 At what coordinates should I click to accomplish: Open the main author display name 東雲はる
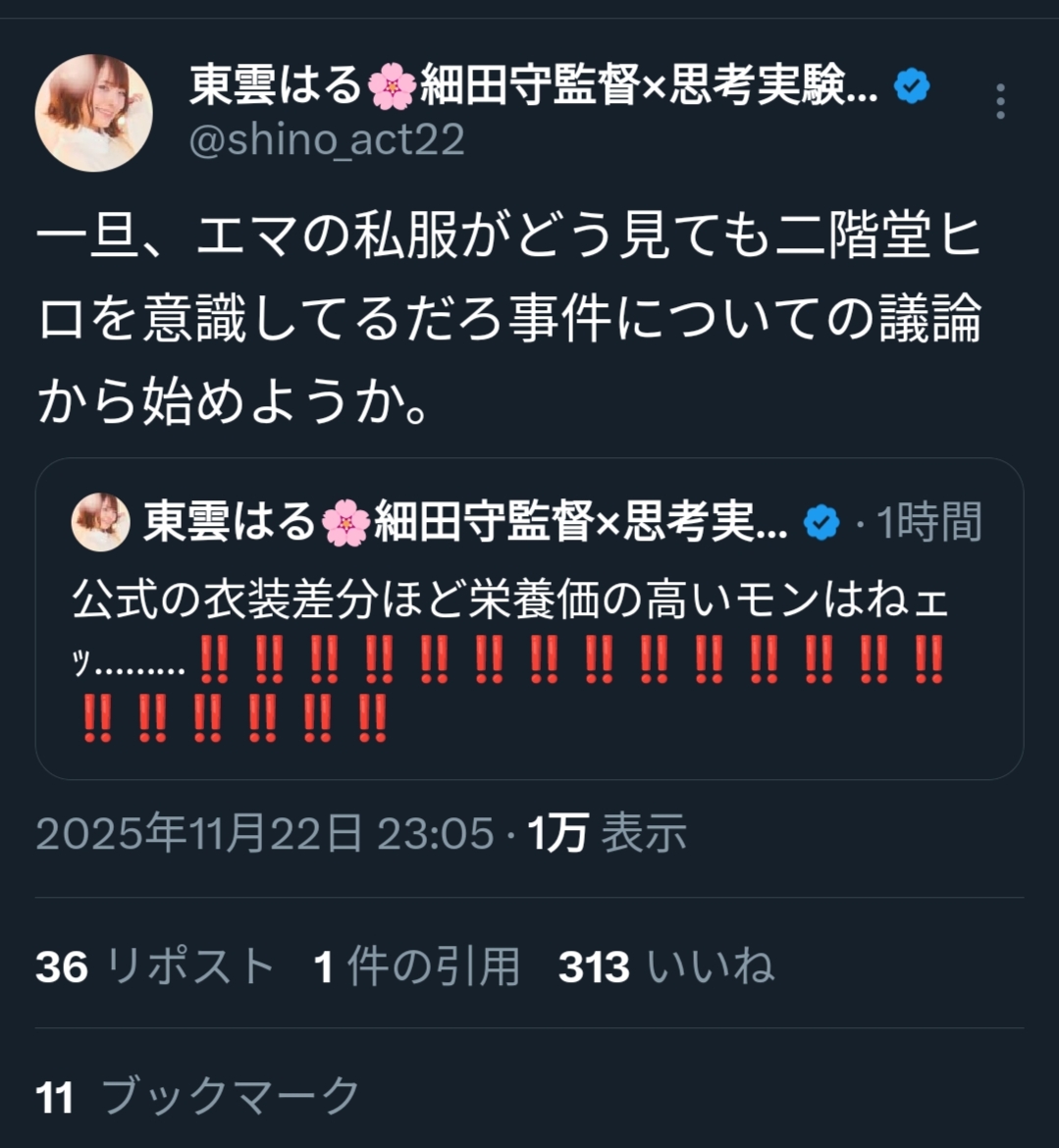coord(277,85)
